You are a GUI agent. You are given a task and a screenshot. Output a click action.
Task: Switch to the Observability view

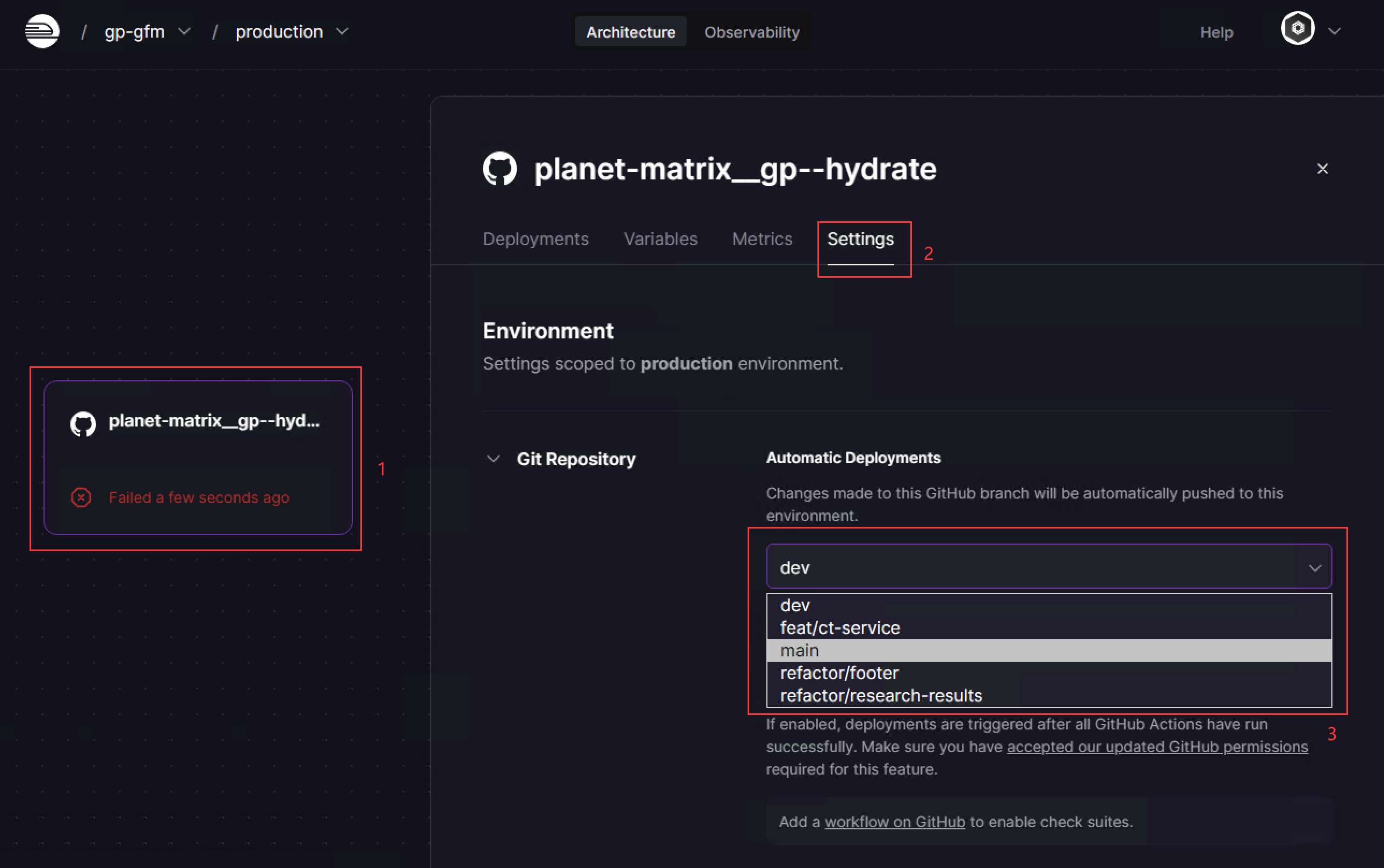pyautogui.click(x=752, y=32)
